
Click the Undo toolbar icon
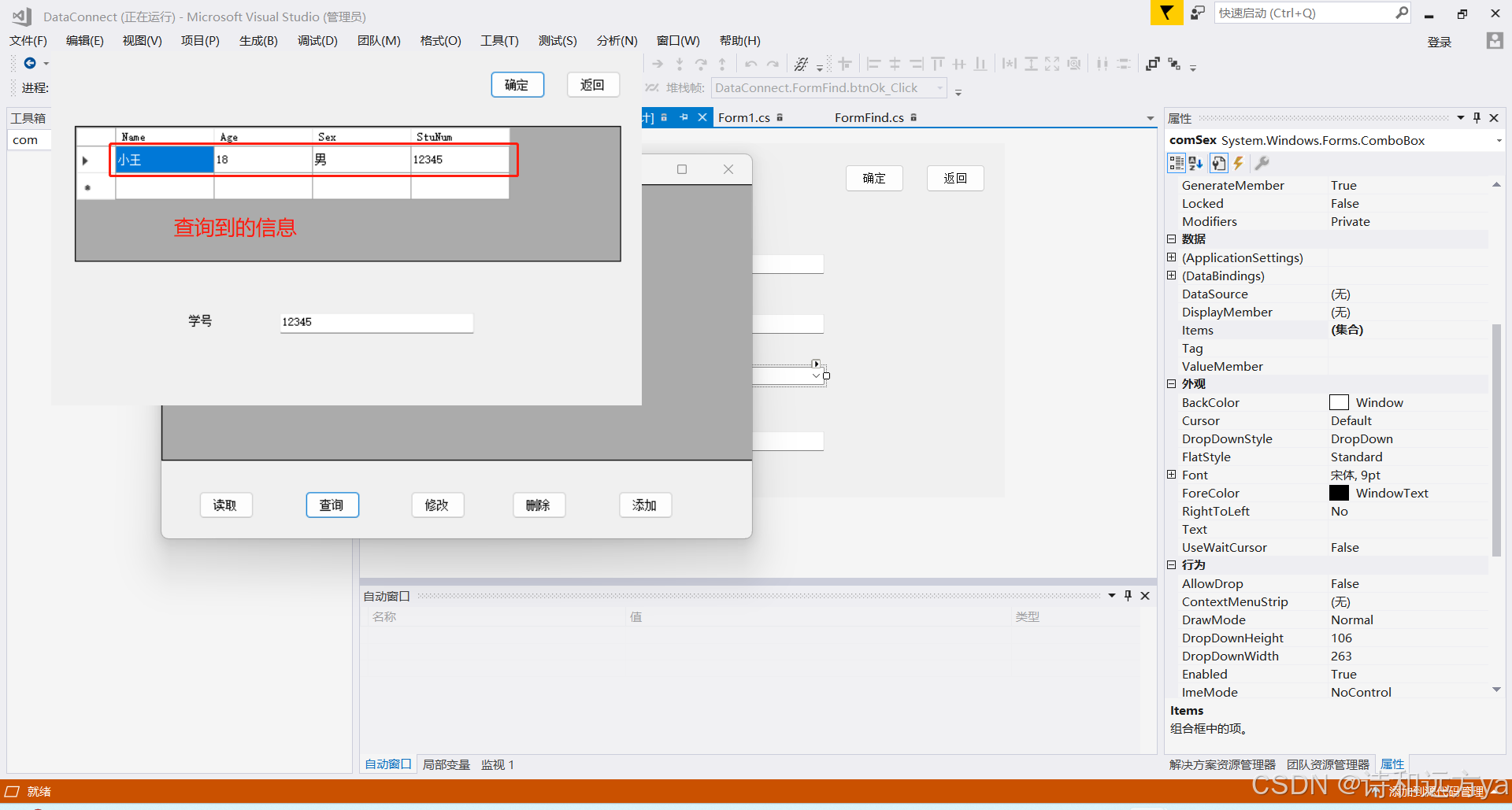(751, 64)
